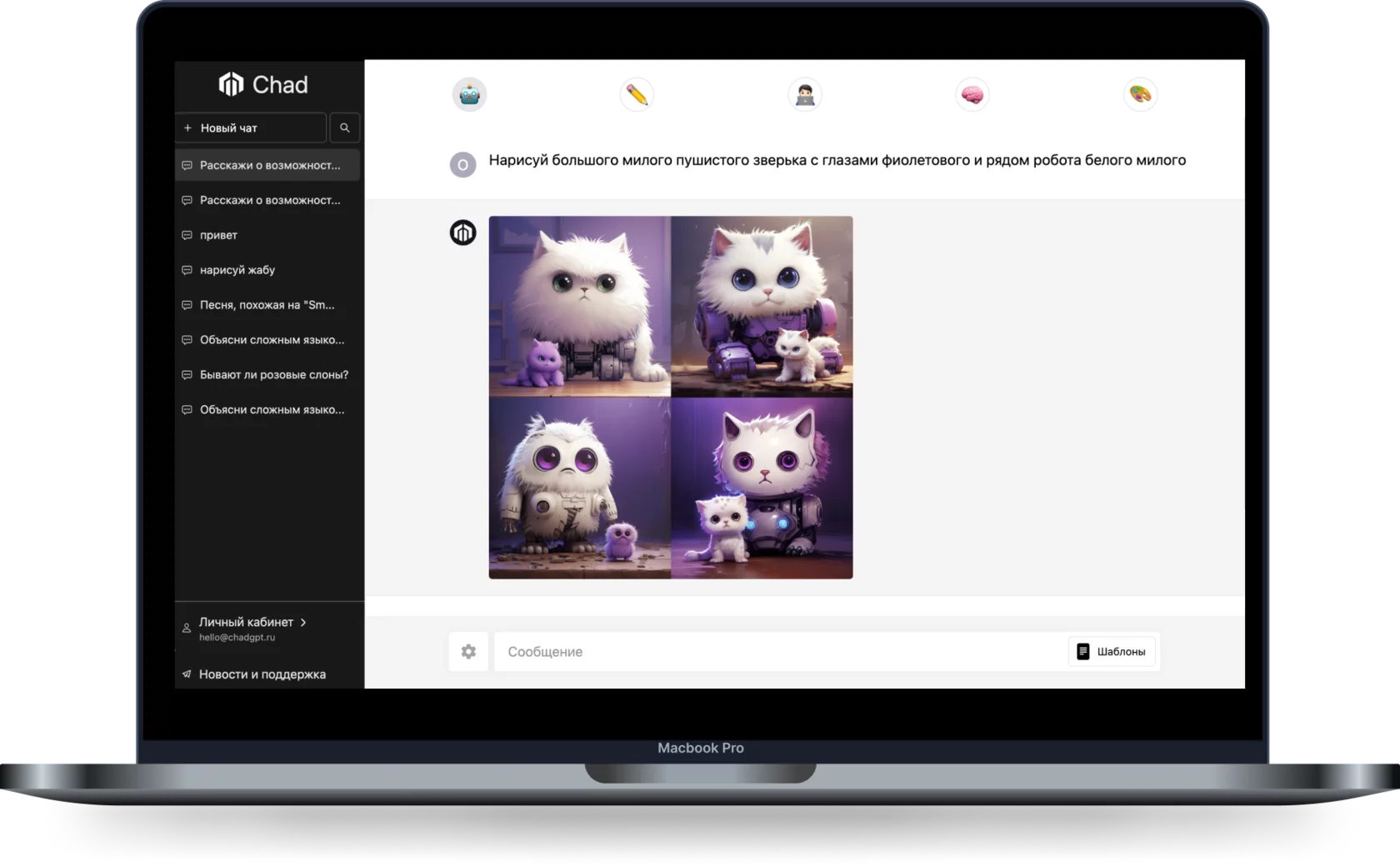Open the top-left generated cat image
This screenshot has height=867, width=1400.
(x=580, y=307)
